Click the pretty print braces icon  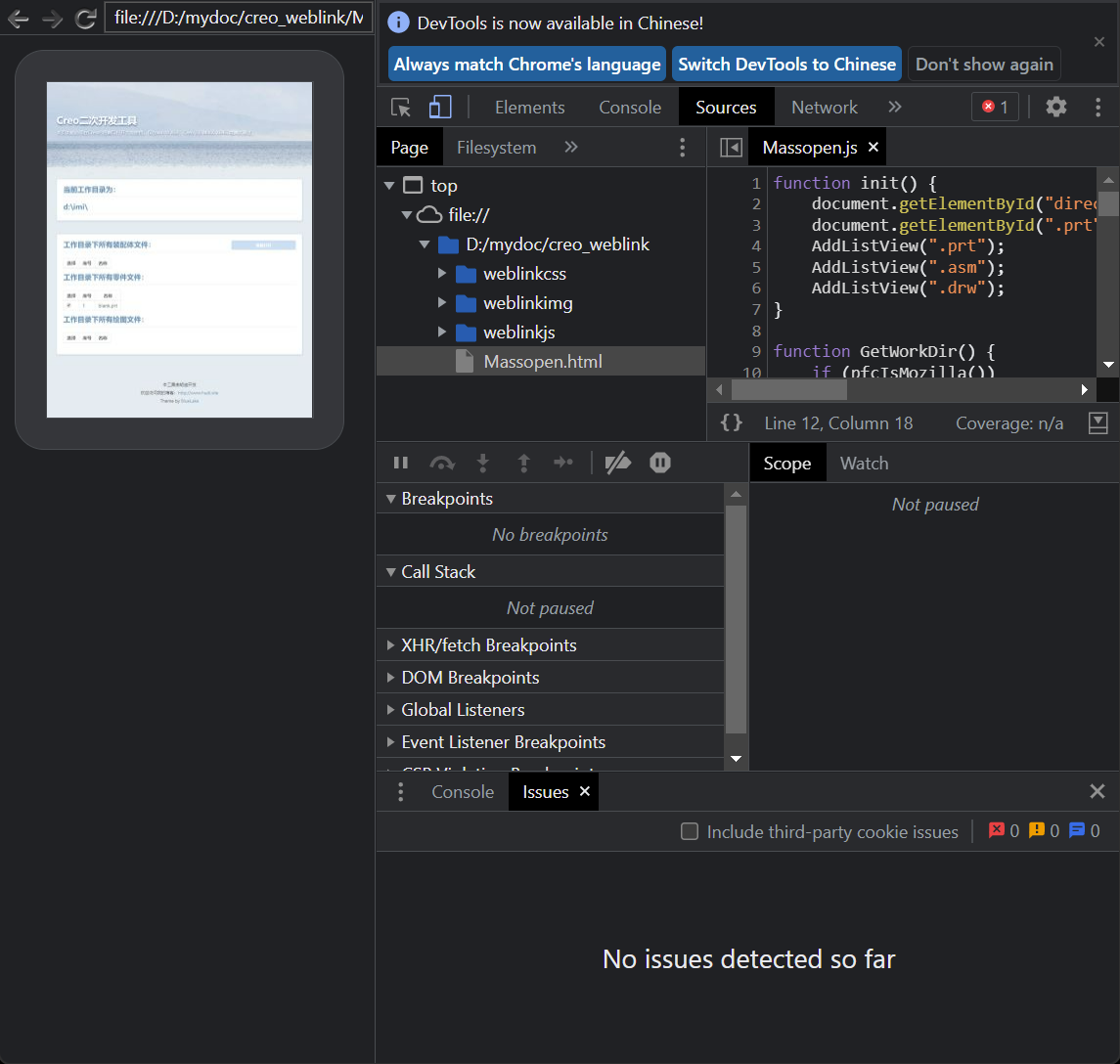click(x=731, y=422)
